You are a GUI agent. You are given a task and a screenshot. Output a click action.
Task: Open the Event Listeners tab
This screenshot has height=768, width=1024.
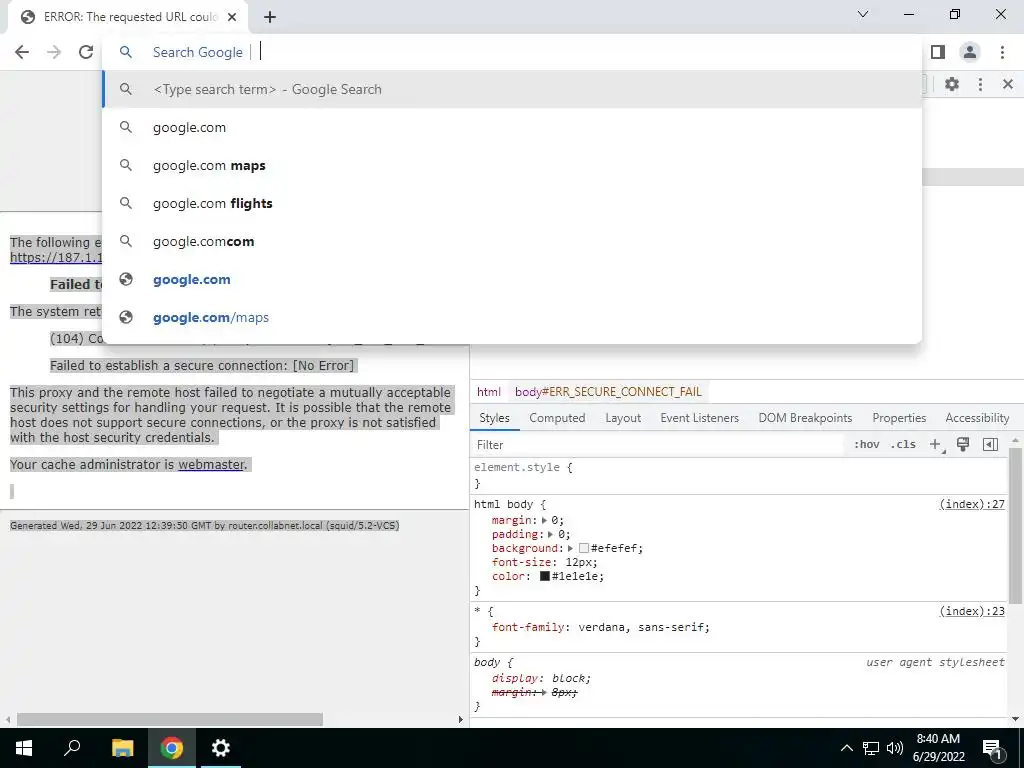pyautogui.click(x=699, y=418)
